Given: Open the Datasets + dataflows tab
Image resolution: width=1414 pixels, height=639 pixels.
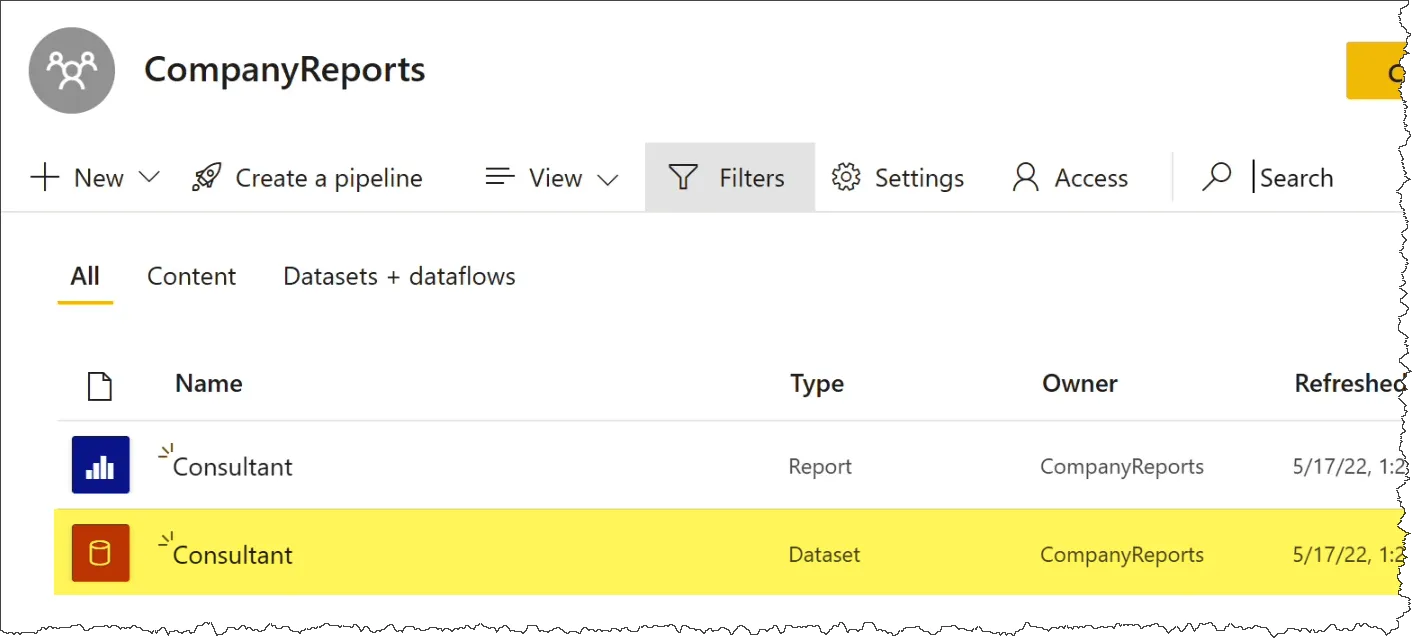Looking at the screenshot, I should (399, 277).
